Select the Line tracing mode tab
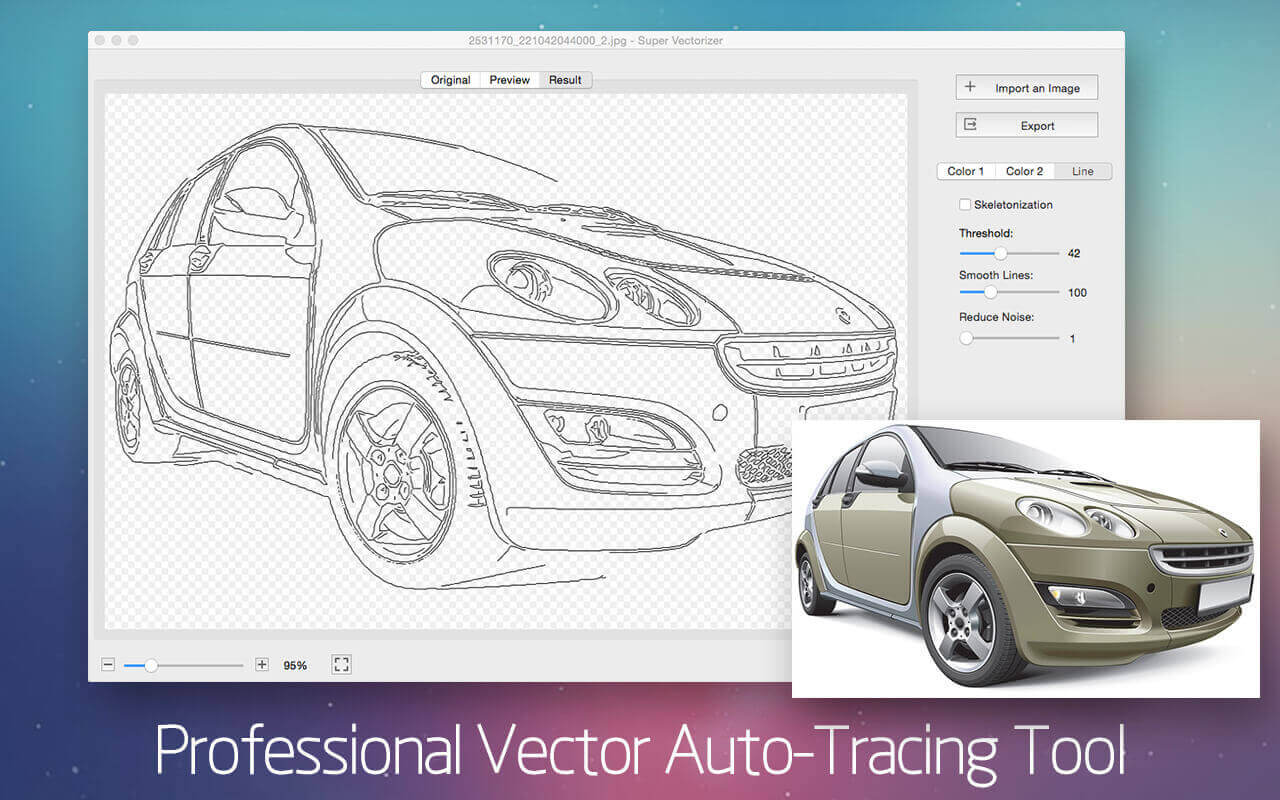Screen dimensions: 1280x800 pyautogui.click(x=1083, y=171)
